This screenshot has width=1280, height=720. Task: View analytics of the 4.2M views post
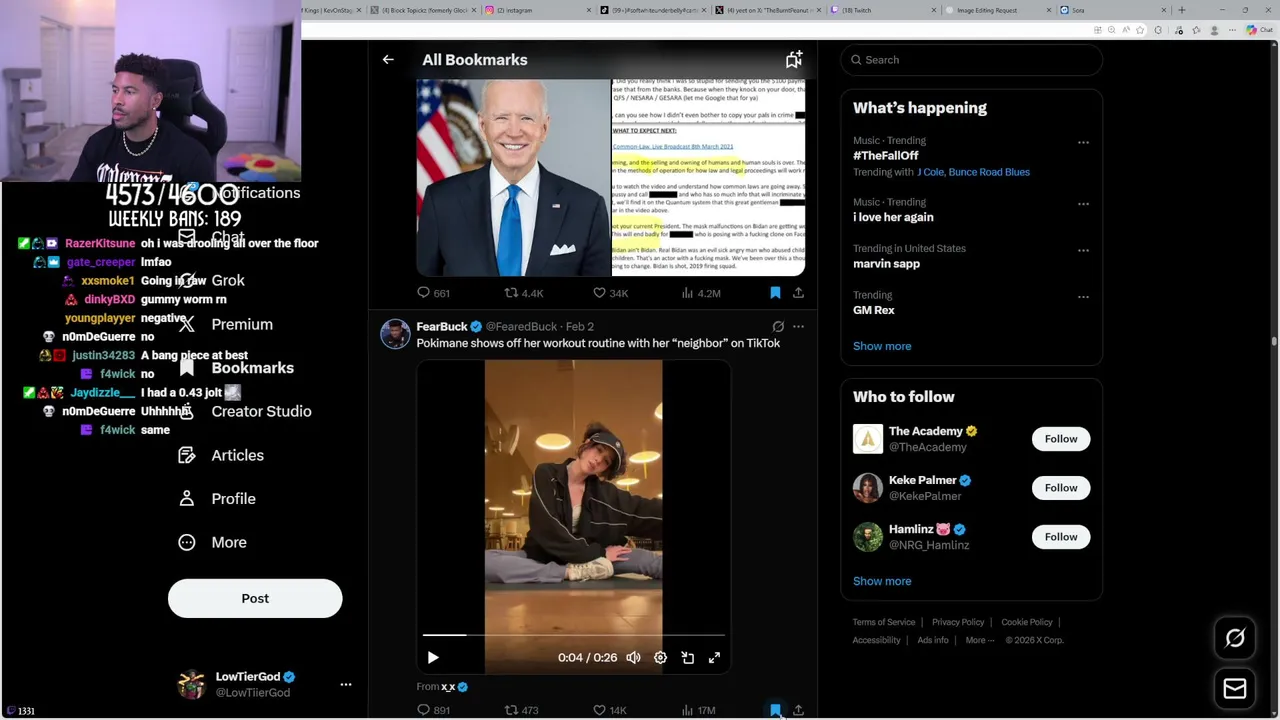(x=700, y=293)
